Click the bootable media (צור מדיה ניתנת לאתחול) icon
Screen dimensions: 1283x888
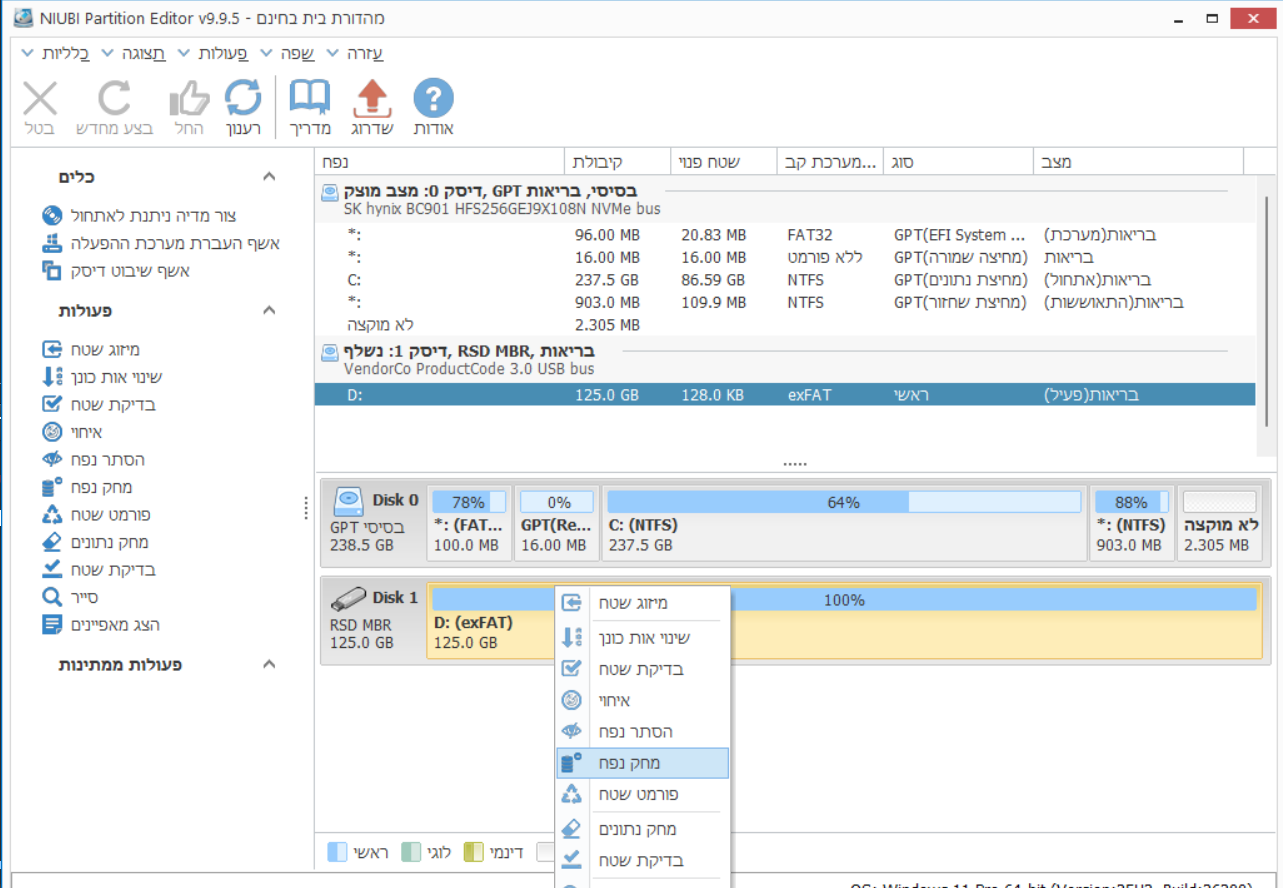click(52, 216)
